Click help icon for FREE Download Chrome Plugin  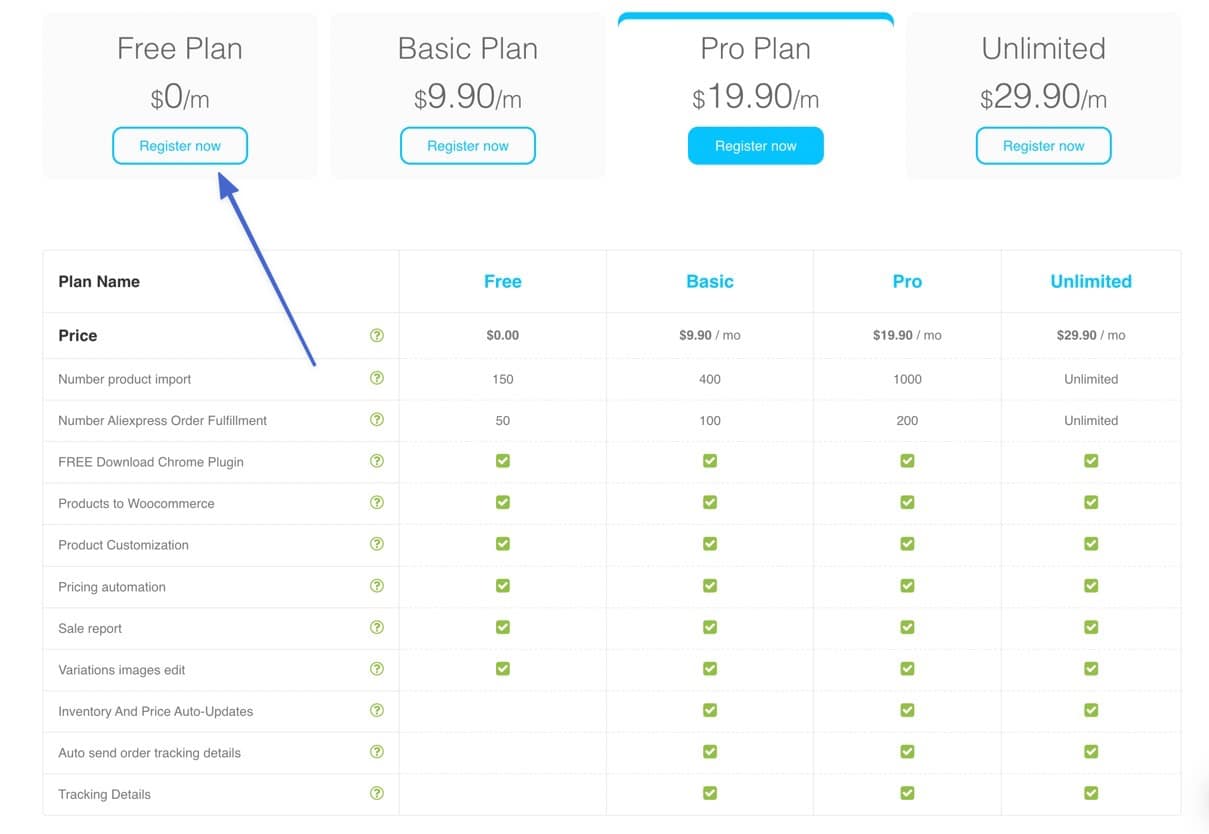(377, 462)
